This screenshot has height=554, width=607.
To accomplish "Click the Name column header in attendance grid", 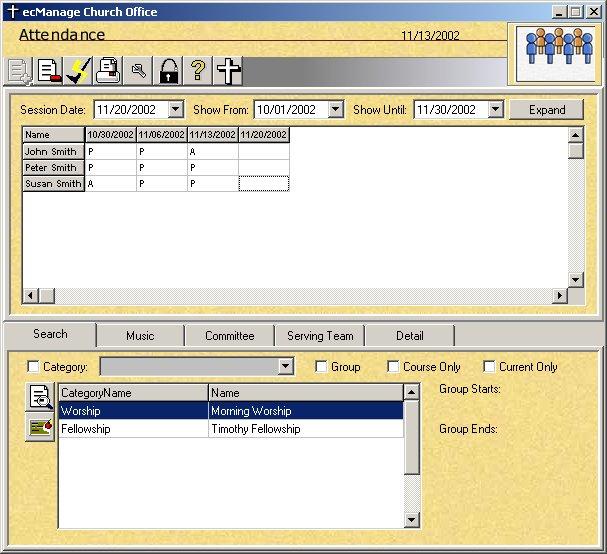I will point(53,135).
